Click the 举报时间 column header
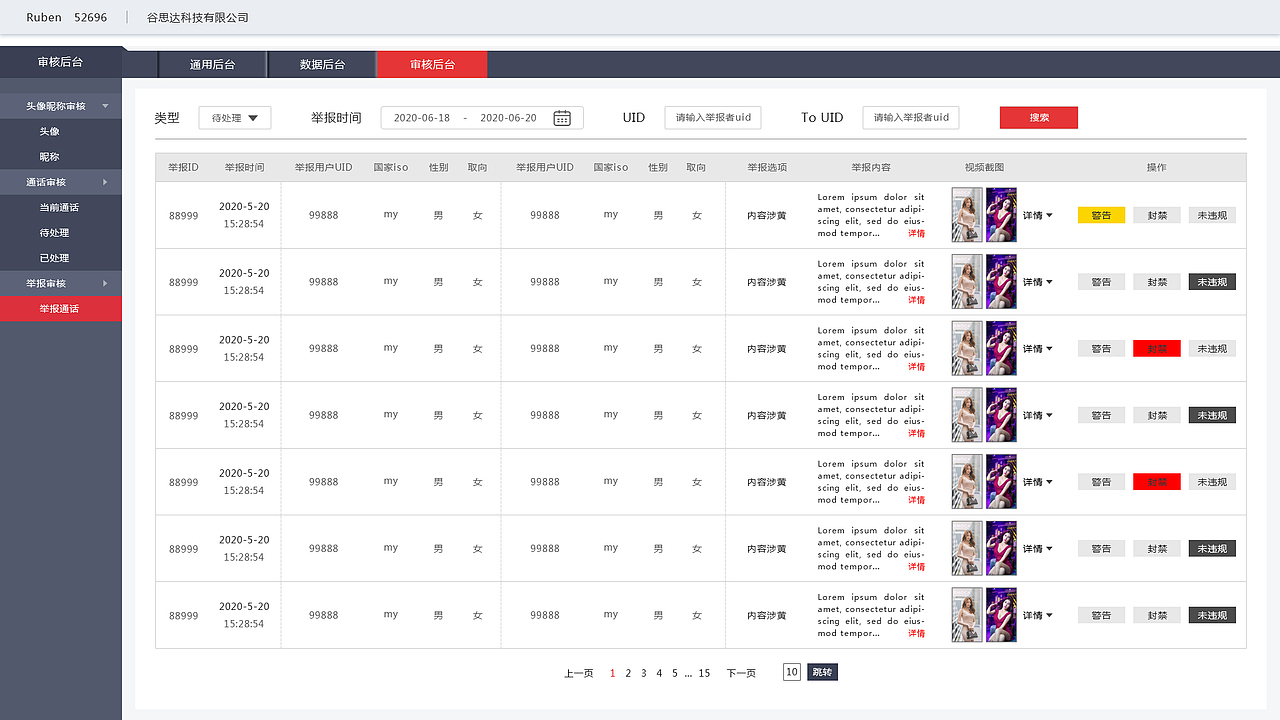Screen dimensions: 1280x720 [x=245, y=167]
